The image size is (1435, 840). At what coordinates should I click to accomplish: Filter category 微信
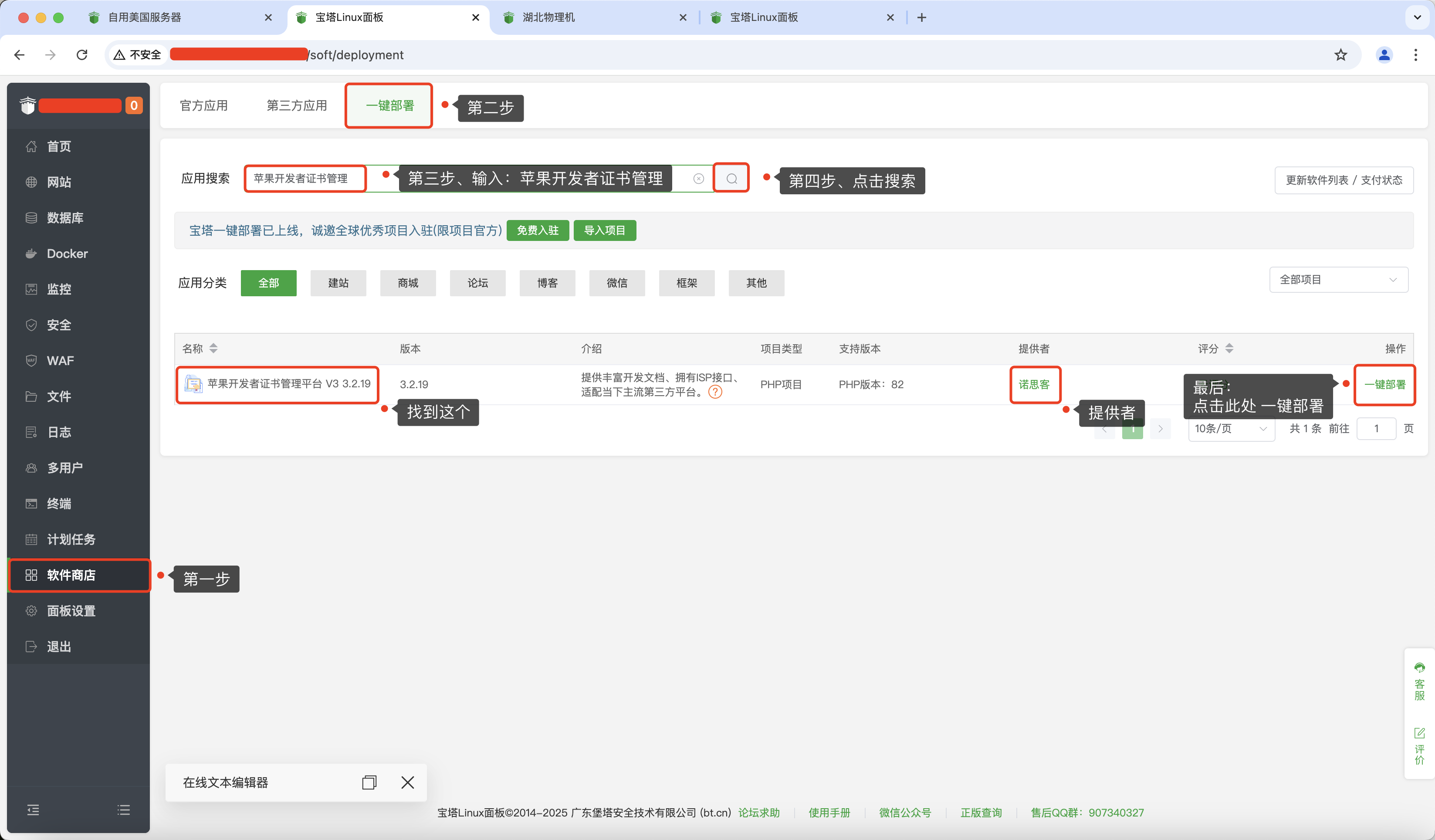617,283
